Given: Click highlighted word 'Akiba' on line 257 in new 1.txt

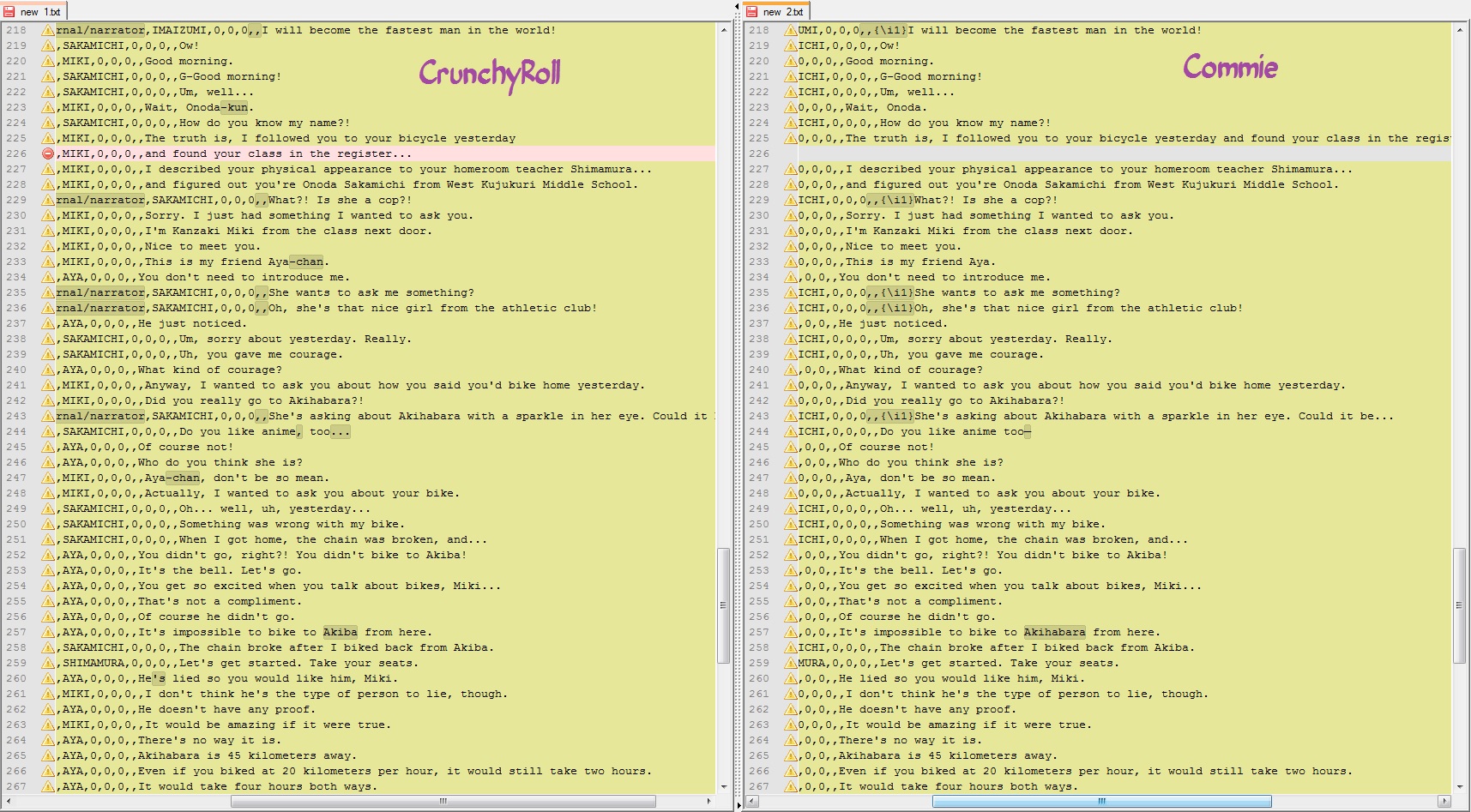Looking at the screenshot, I should click(x=341, y=632).
